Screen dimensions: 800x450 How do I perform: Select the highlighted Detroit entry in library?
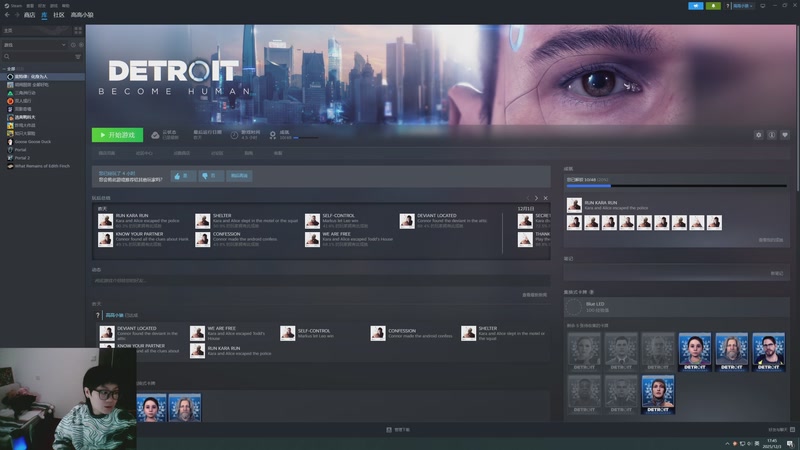pos(42,77)
